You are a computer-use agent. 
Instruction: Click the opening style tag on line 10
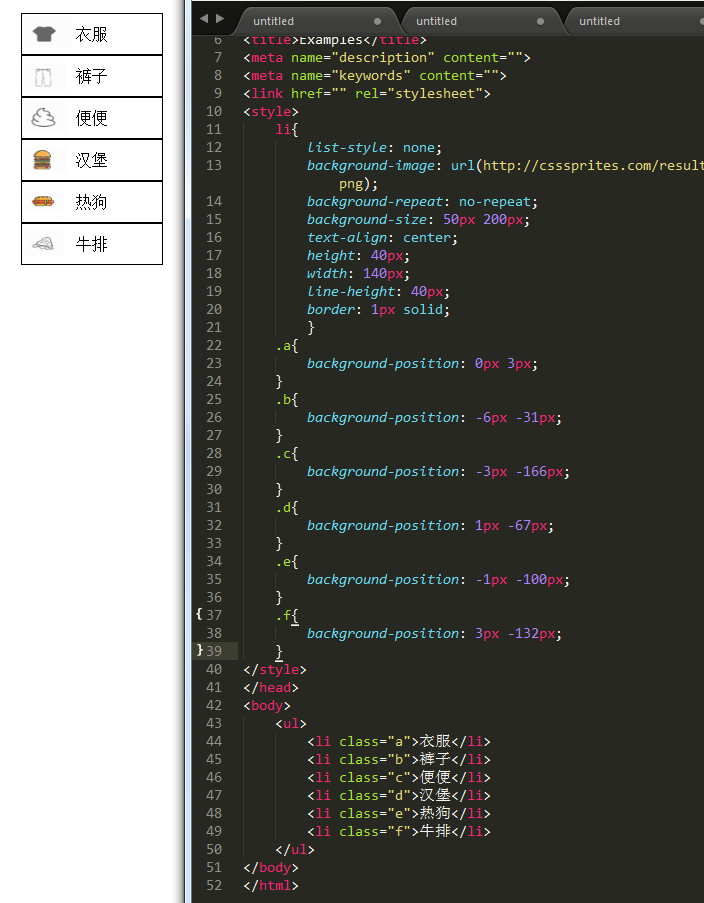[x=271, y=111]
